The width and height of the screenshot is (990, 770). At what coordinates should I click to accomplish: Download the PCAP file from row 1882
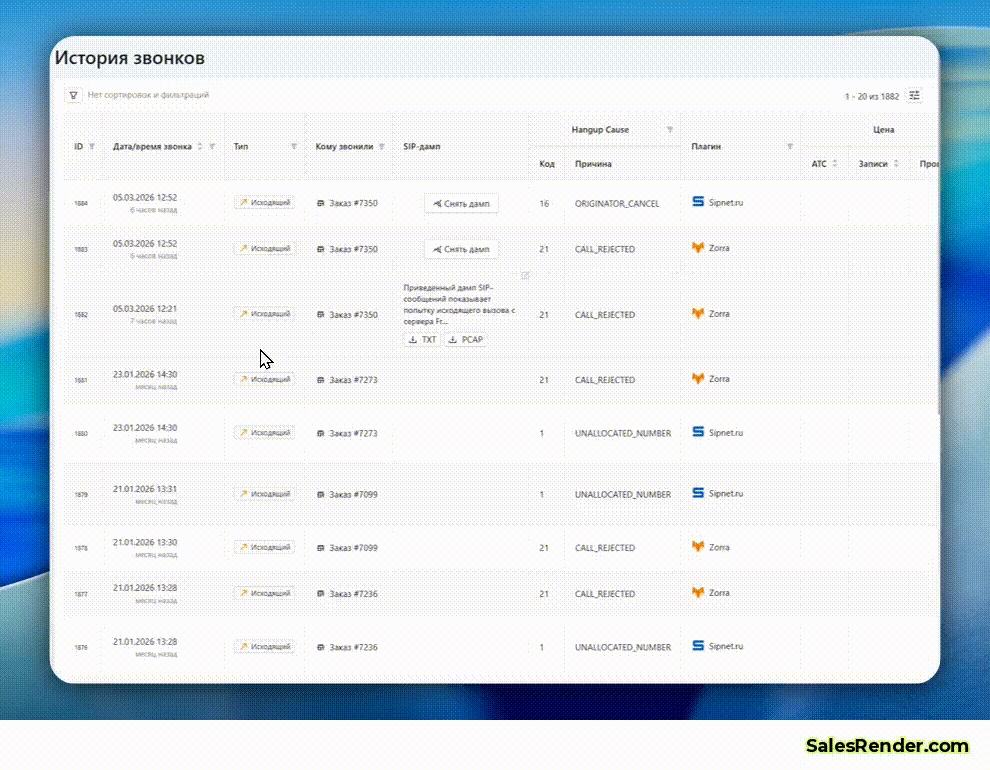click(465, 339)
